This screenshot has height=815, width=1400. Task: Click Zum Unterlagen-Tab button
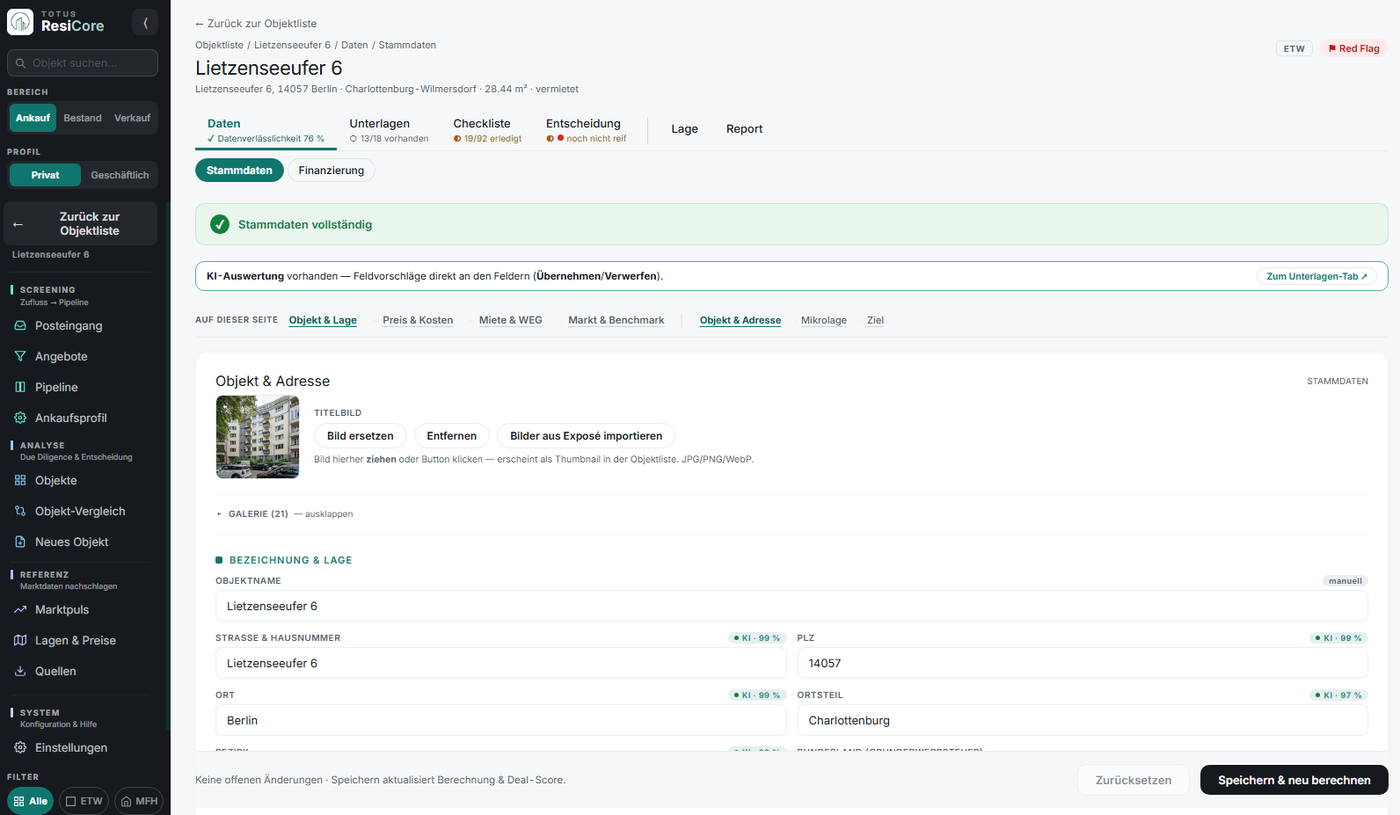(1316, 276)
